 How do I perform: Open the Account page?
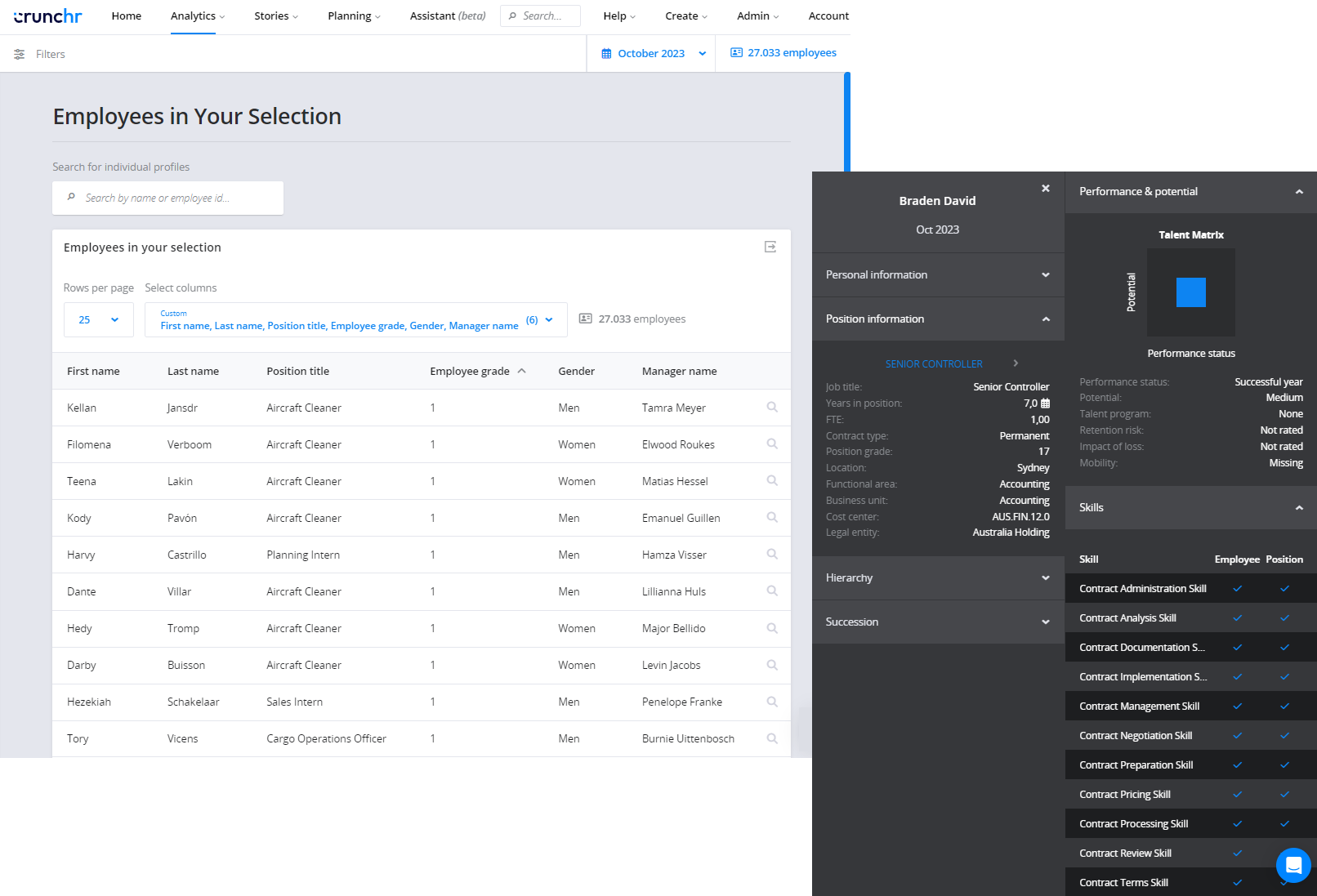click(828, 16)
